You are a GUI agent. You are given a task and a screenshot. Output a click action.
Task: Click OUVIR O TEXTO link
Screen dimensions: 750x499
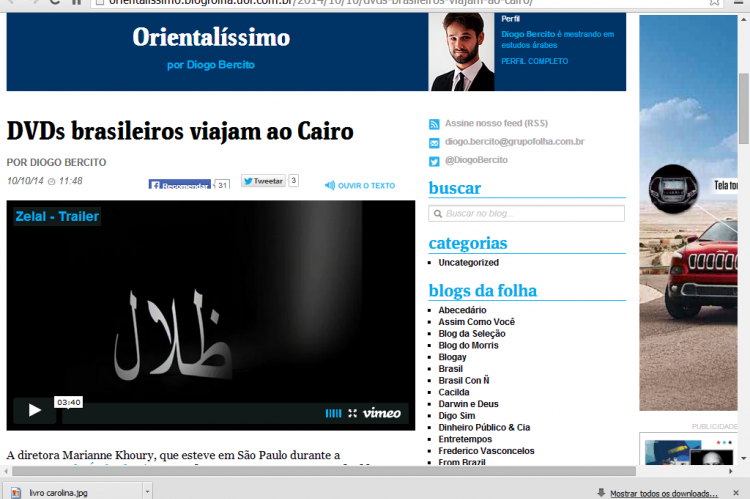click(366, 186)
